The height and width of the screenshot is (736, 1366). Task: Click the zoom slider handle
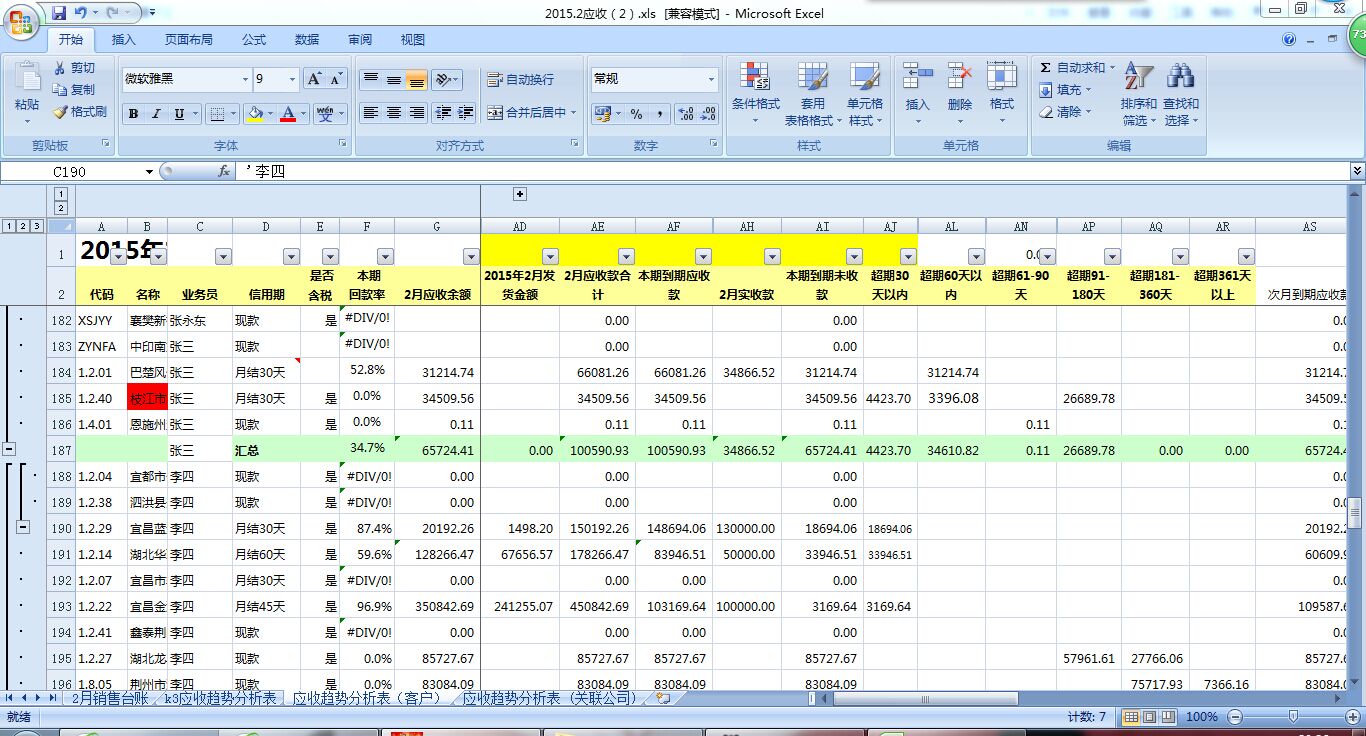coord(1293,716)
